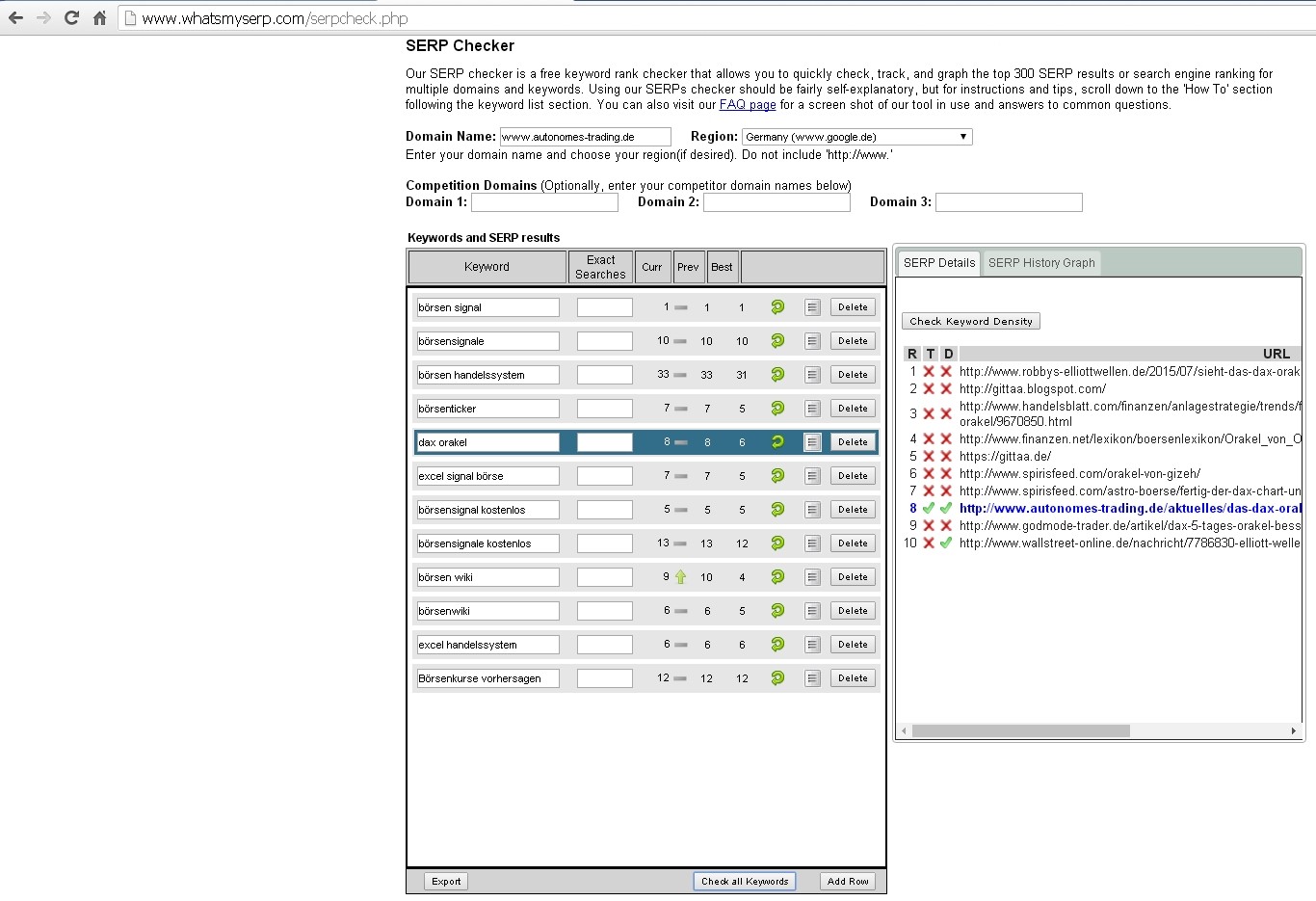1316x901 pixels.
Task: Click the Keyword column header
Action: pos(487,267)
